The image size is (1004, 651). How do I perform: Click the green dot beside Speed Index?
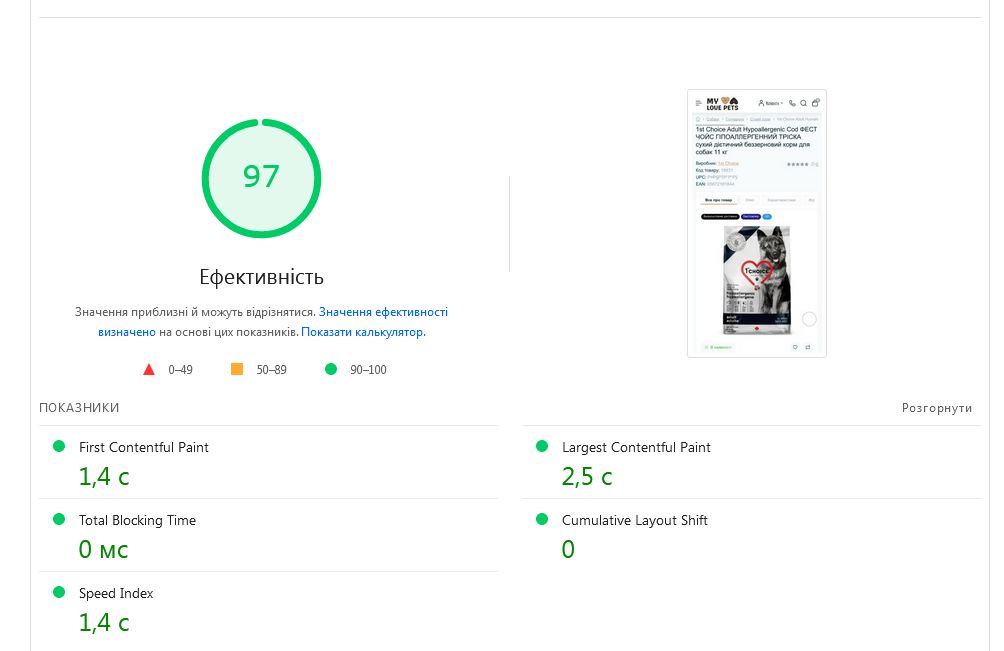pyautogui.click(x=59, y=592)
